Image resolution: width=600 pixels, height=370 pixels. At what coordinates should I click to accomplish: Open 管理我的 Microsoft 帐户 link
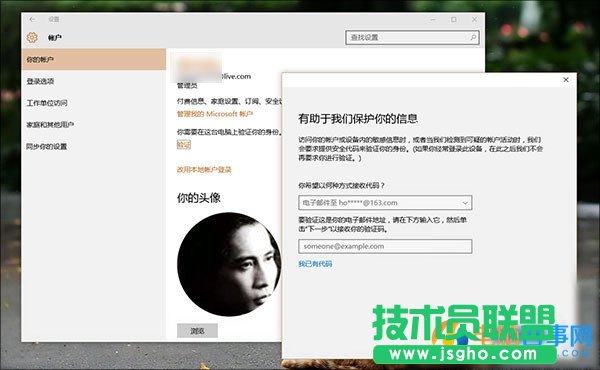tap(215, 114)
